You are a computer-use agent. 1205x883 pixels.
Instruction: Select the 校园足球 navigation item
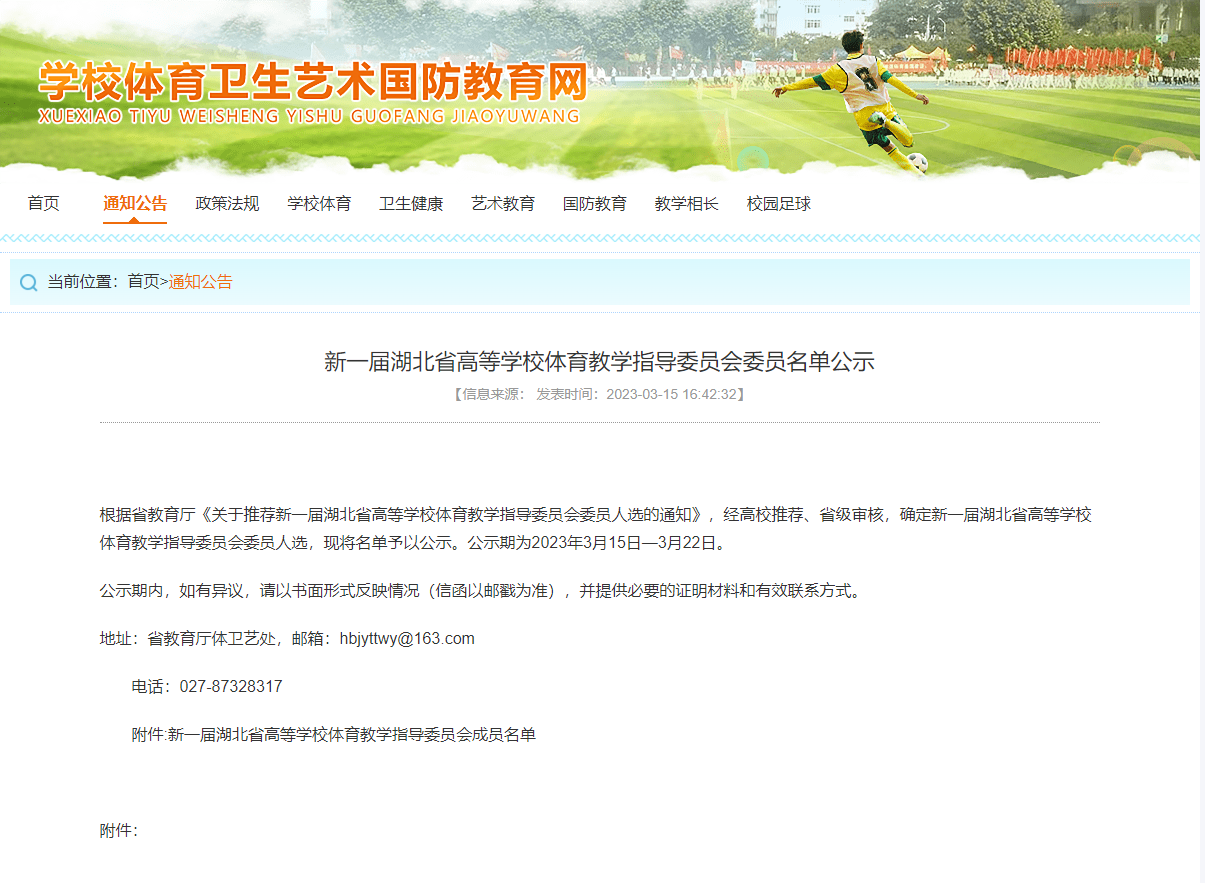779,204
